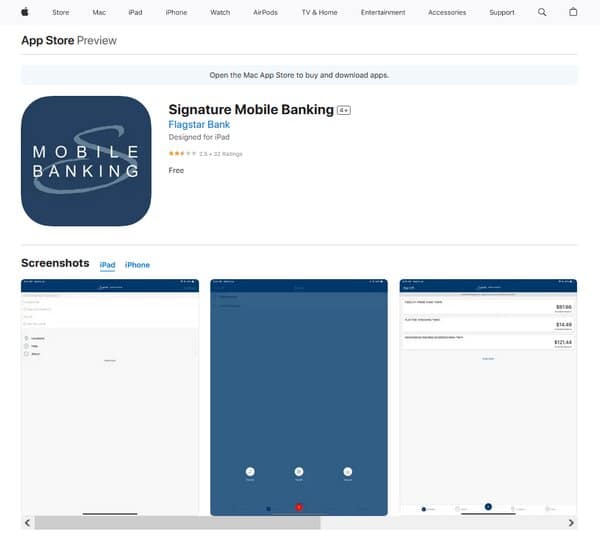The height and width of the screenshot is (546, 600).
Task: Open the second blue menu screenshot
Action: [299, 398]
